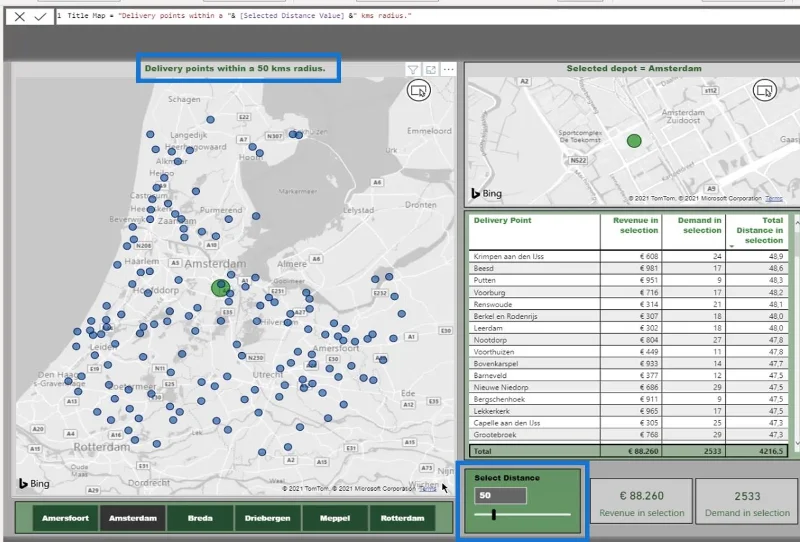Select Meppel depot button

335,518
